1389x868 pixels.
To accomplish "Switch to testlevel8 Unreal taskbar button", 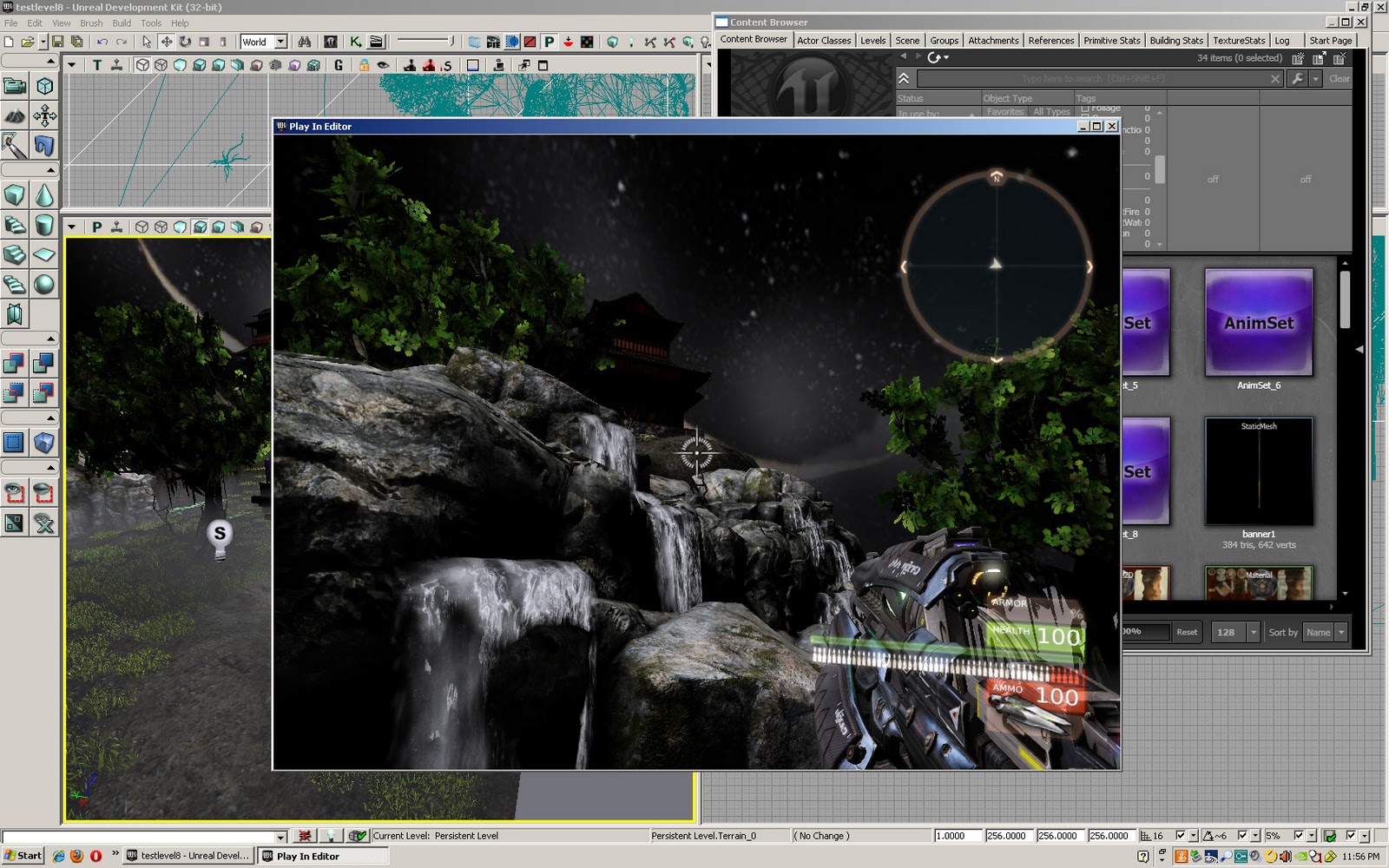I will [x=188, y=856].
